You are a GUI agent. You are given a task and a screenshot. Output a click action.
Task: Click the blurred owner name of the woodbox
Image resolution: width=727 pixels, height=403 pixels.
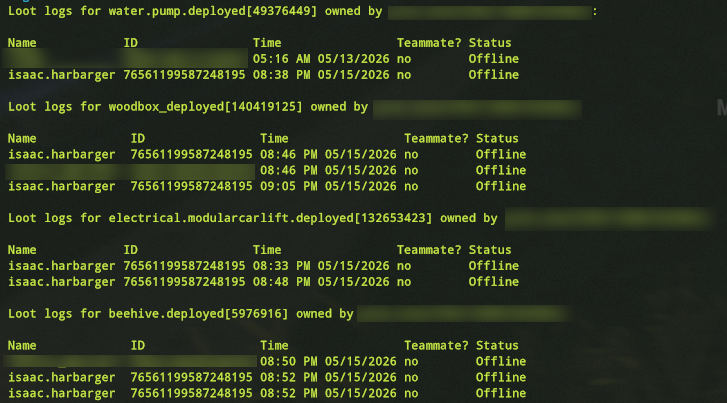(477, 109)
